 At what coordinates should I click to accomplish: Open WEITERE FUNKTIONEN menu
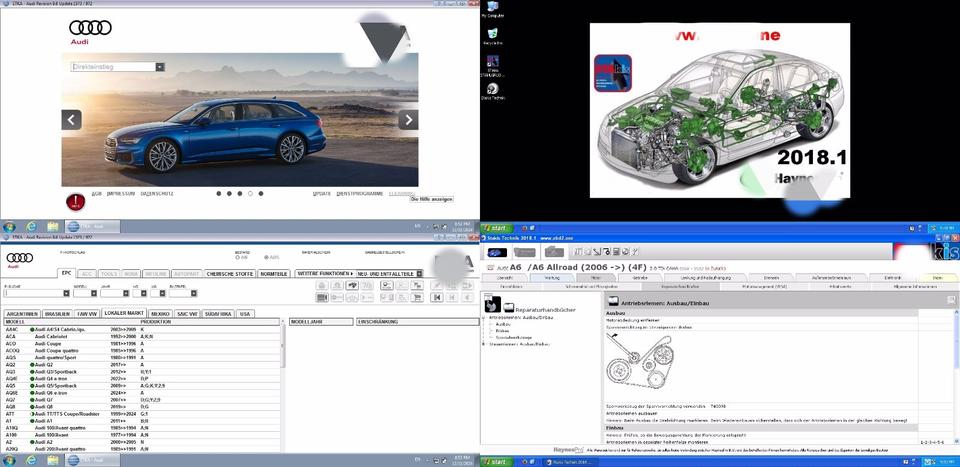click(x=324, y=273)
